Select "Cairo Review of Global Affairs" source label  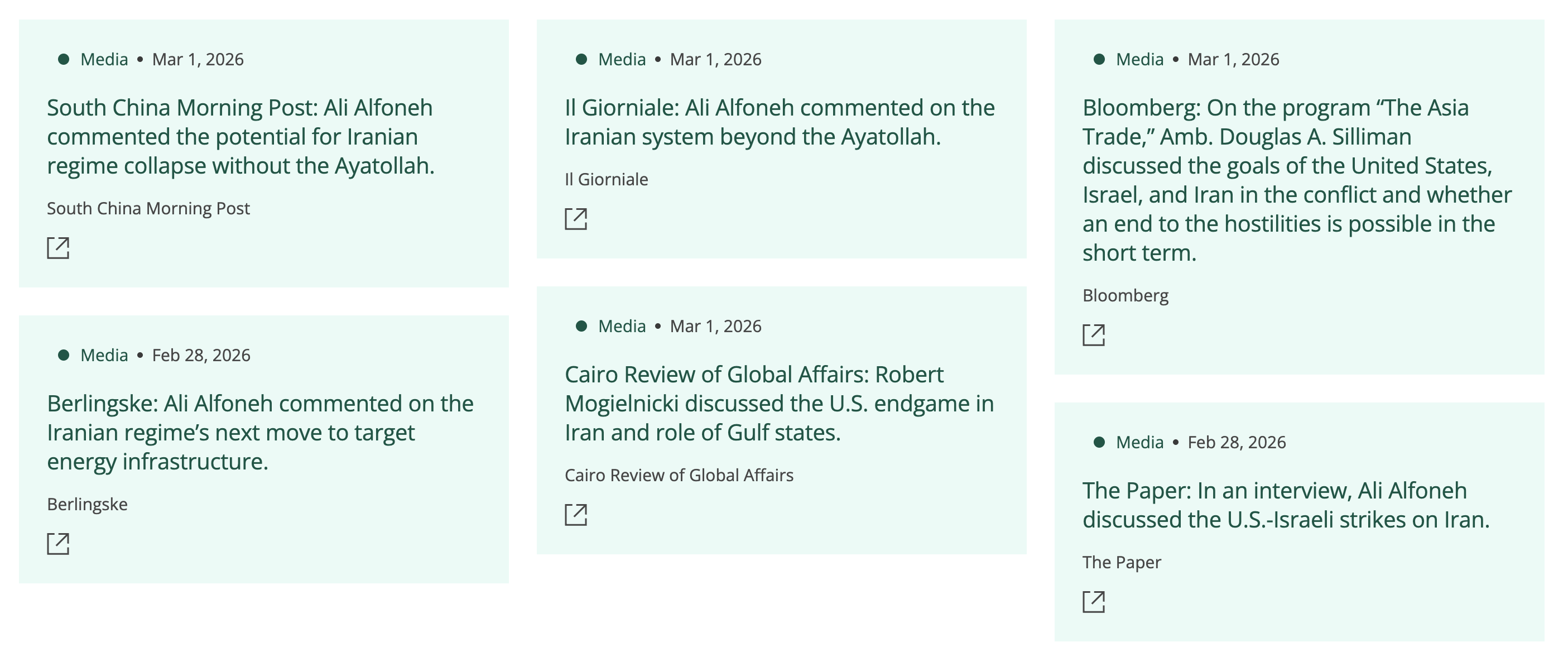pyautogui.click(x=679, y=475)
